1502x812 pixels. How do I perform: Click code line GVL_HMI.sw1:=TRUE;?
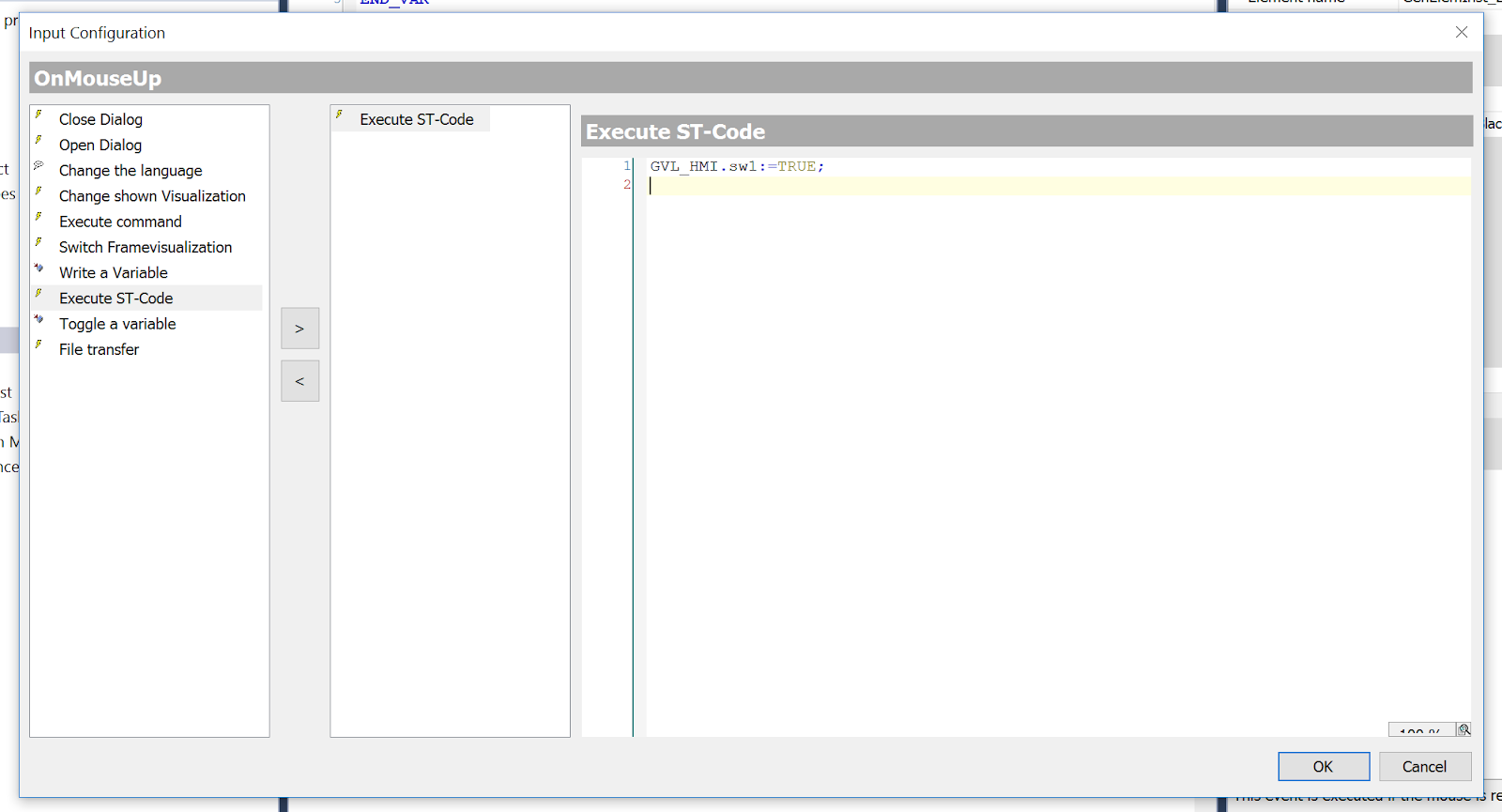(737, 166)
